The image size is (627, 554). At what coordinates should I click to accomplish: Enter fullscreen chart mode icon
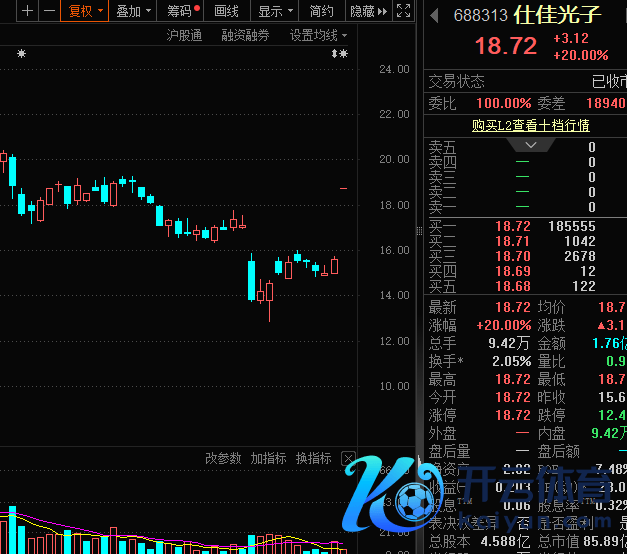click(403, 11)
